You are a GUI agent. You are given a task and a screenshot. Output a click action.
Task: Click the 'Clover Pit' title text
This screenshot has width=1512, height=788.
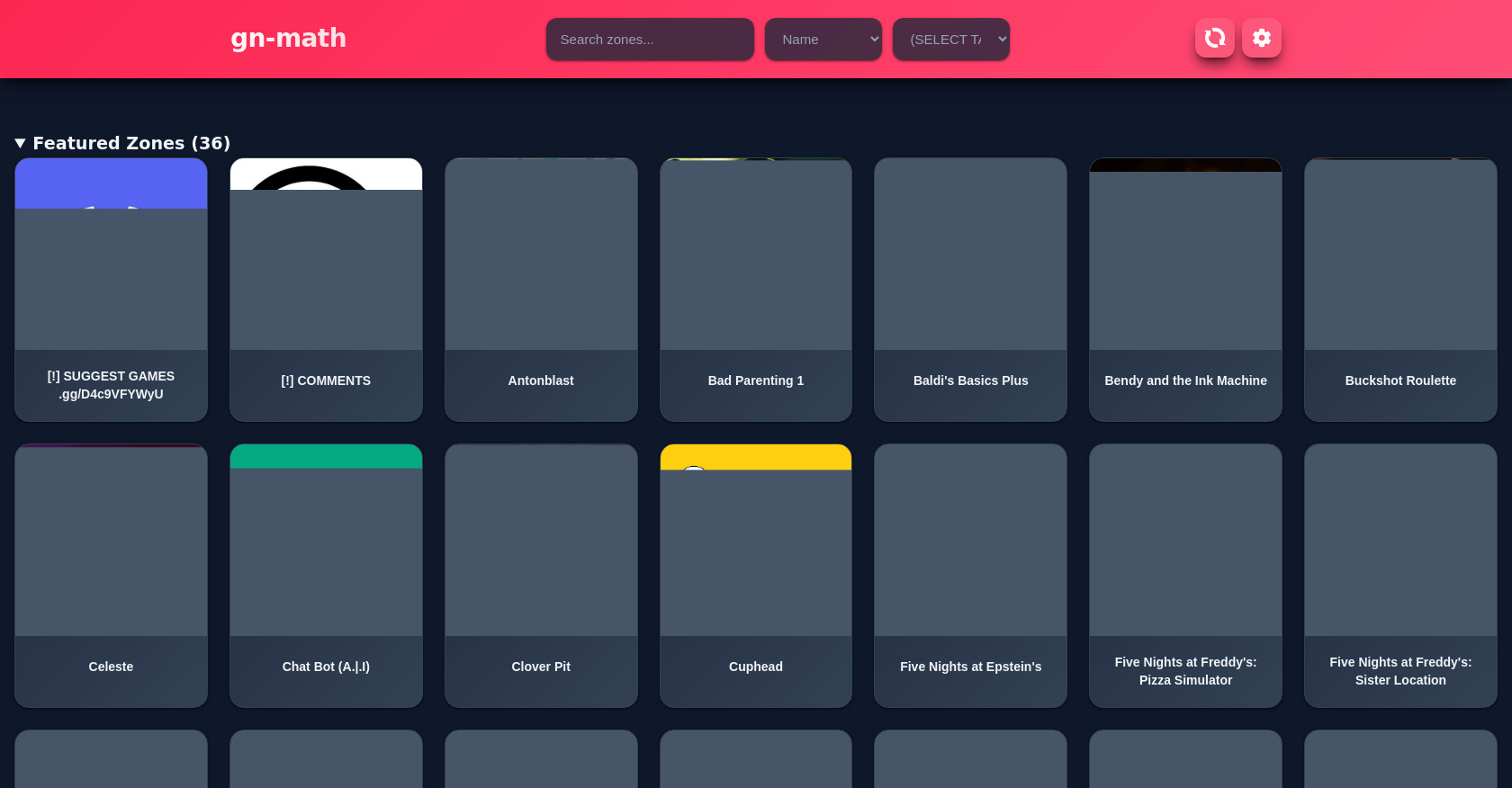(x=541, y=667)
